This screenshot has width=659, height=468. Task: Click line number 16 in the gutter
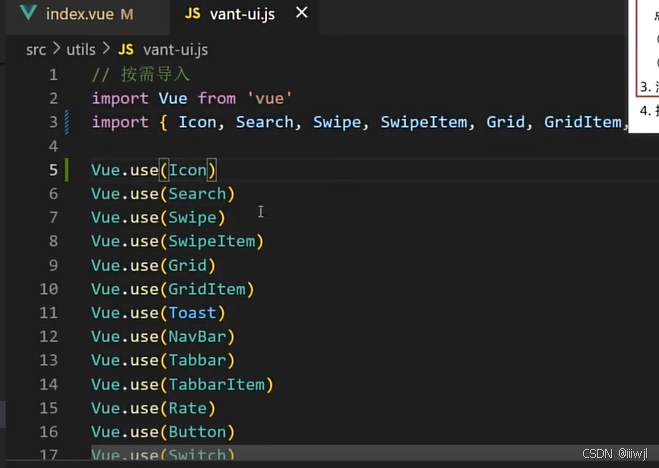pos(49,432)
